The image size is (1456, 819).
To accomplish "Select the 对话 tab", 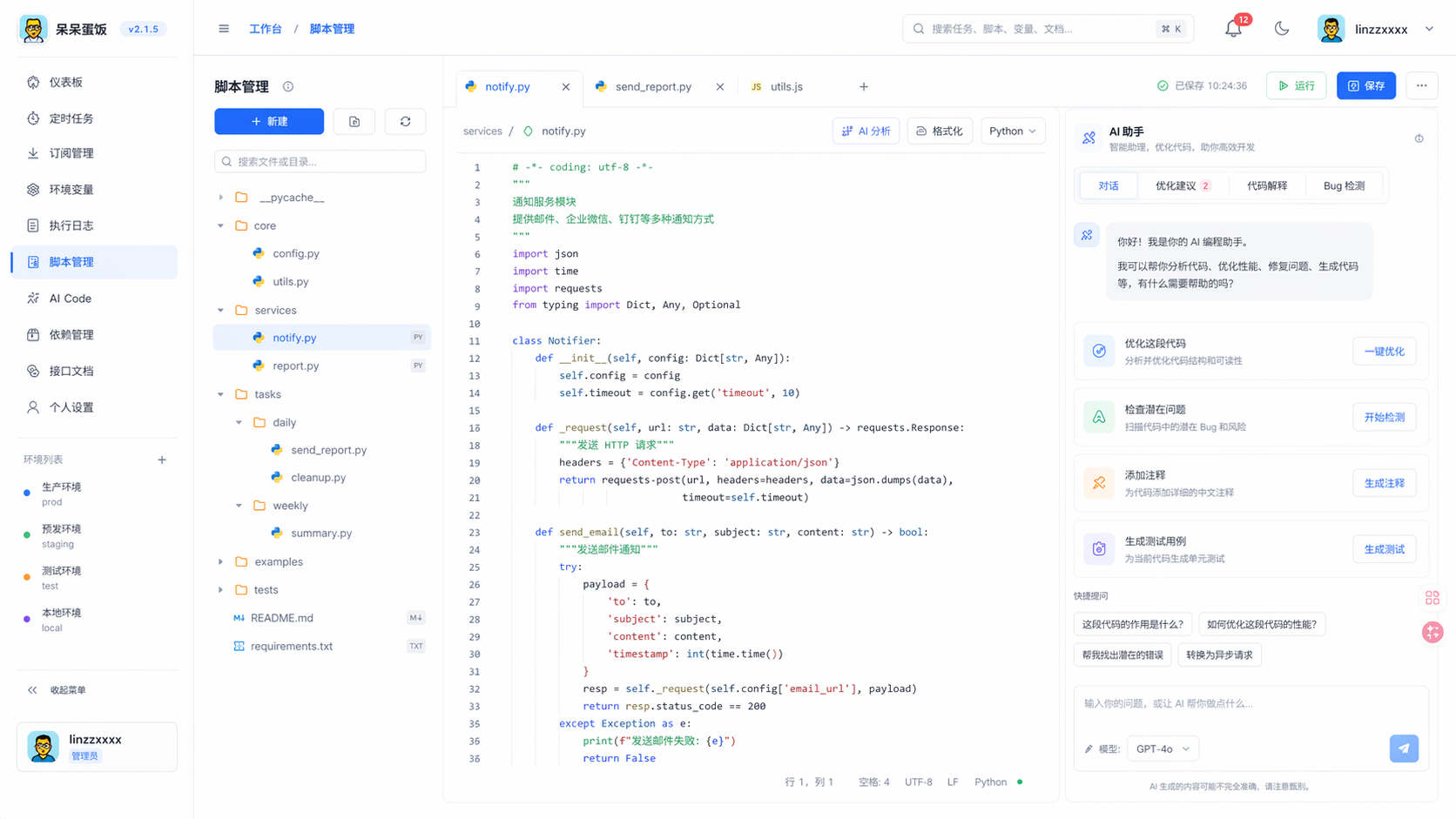I will [1108, 185].
